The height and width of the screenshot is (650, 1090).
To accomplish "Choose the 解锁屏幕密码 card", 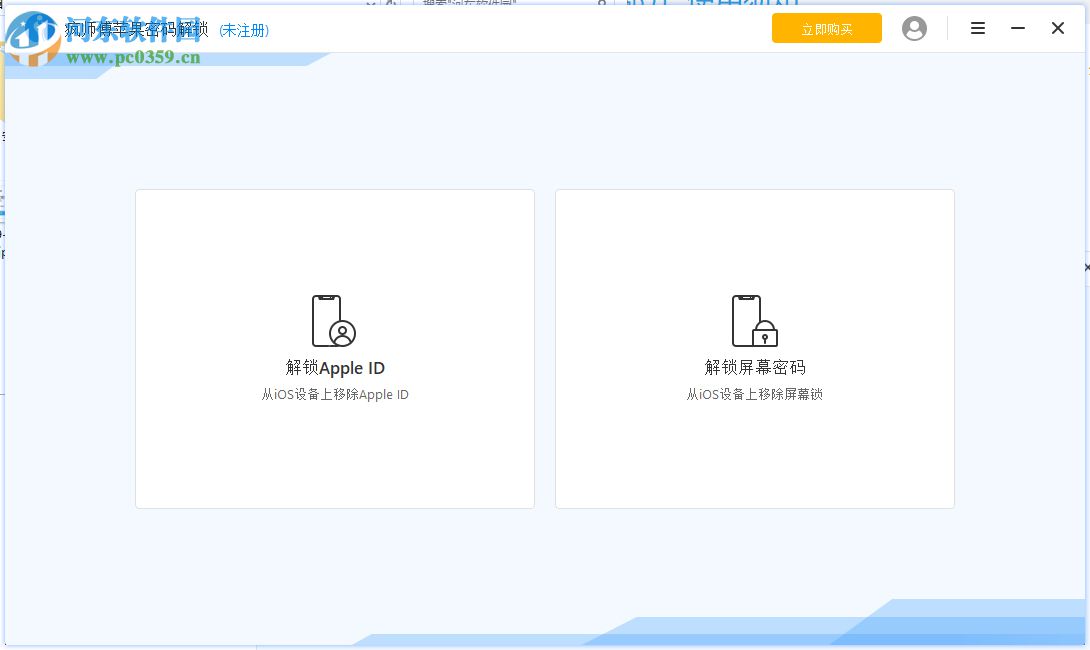I will 754,348.
